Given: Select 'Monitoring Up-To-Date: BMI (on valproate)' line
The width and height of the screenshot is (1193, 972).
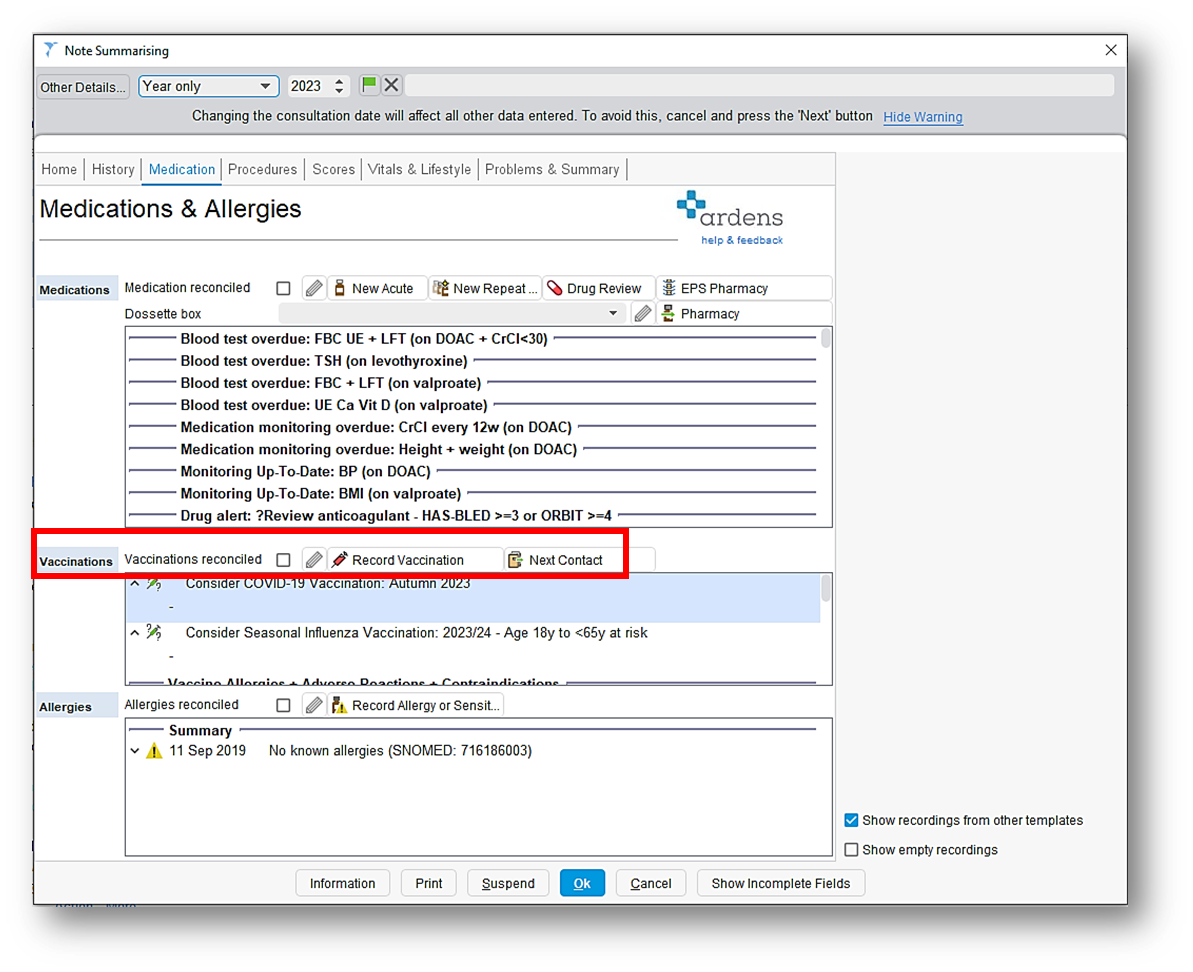Looking at the screenshot, I should pyautogui.click(x=320, y=493).
